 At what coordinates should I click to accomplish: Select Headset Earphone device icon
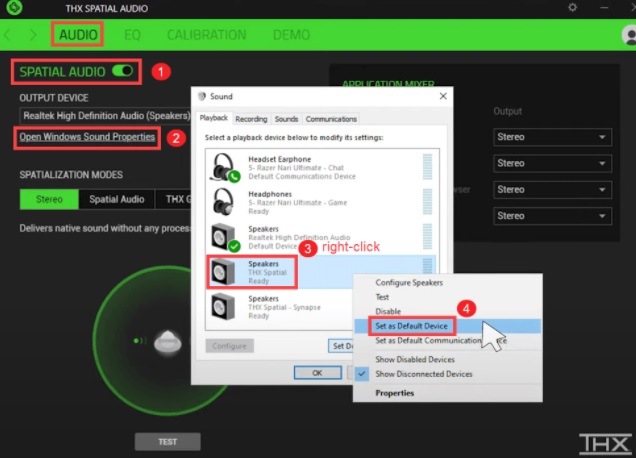225,168
